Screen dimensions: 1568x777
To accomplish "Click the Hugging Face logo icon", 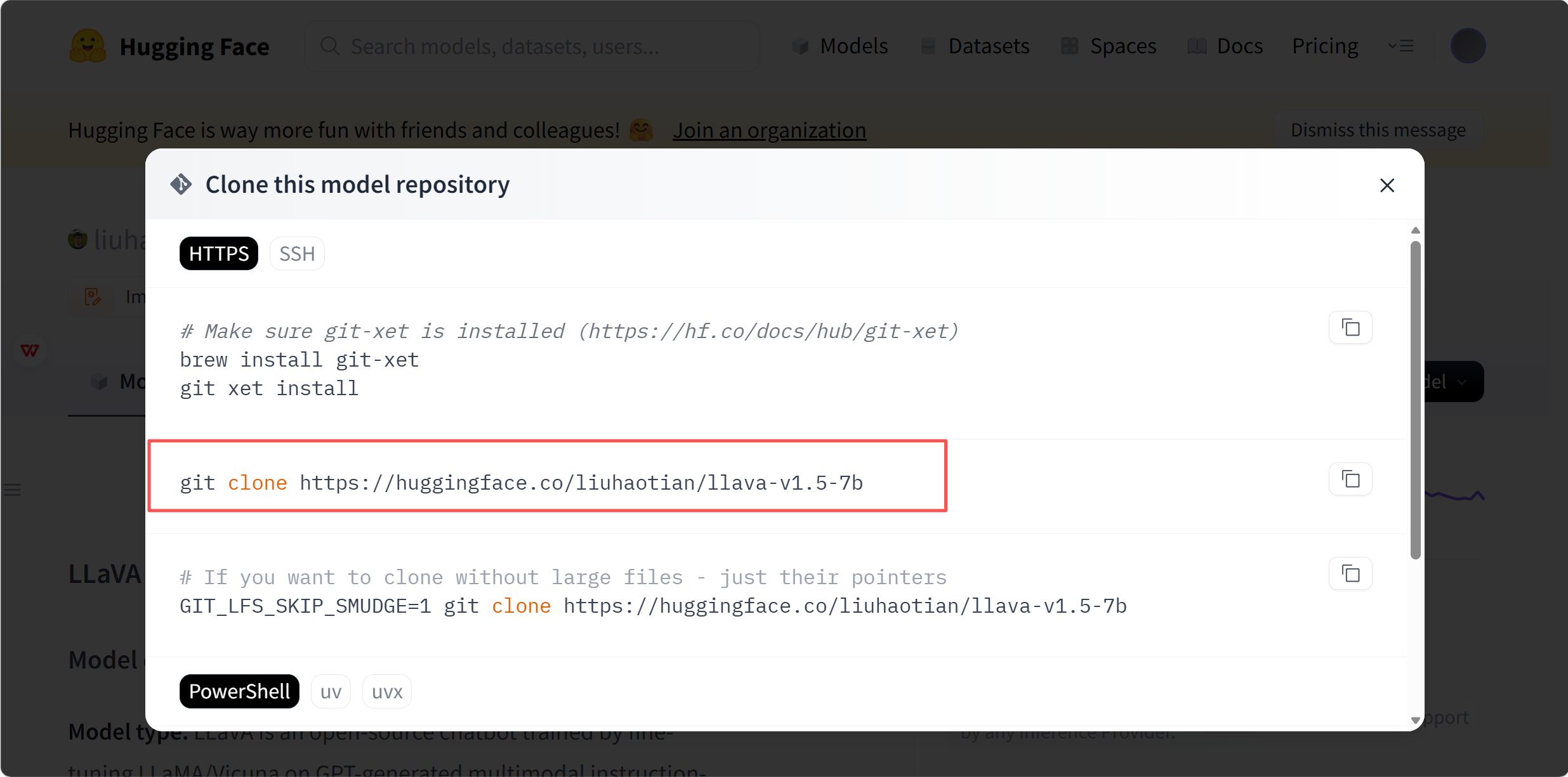I will click(x=87, y=46).
